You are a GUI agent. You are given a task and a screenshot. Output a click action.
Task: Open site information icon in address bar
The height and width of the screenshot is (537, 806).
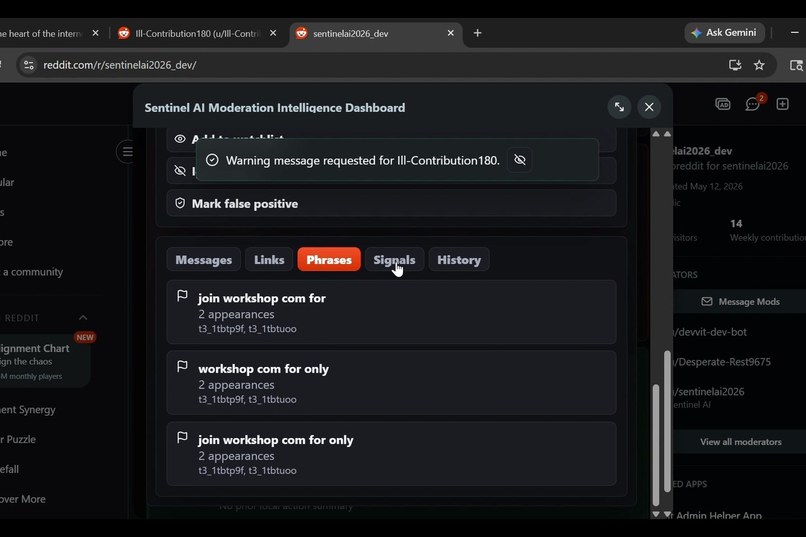[29, 65]
